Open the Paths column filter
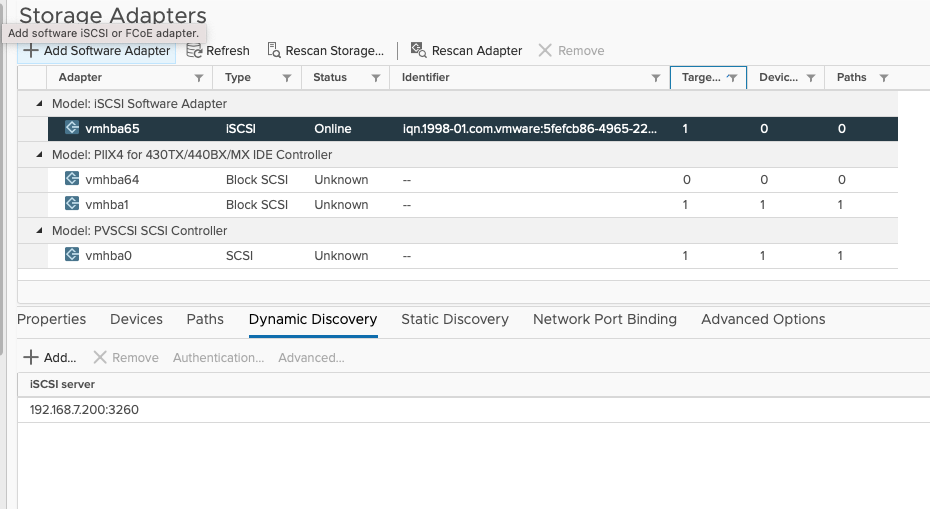Viewport: 930px width, 509px height. tap(884, 78)
